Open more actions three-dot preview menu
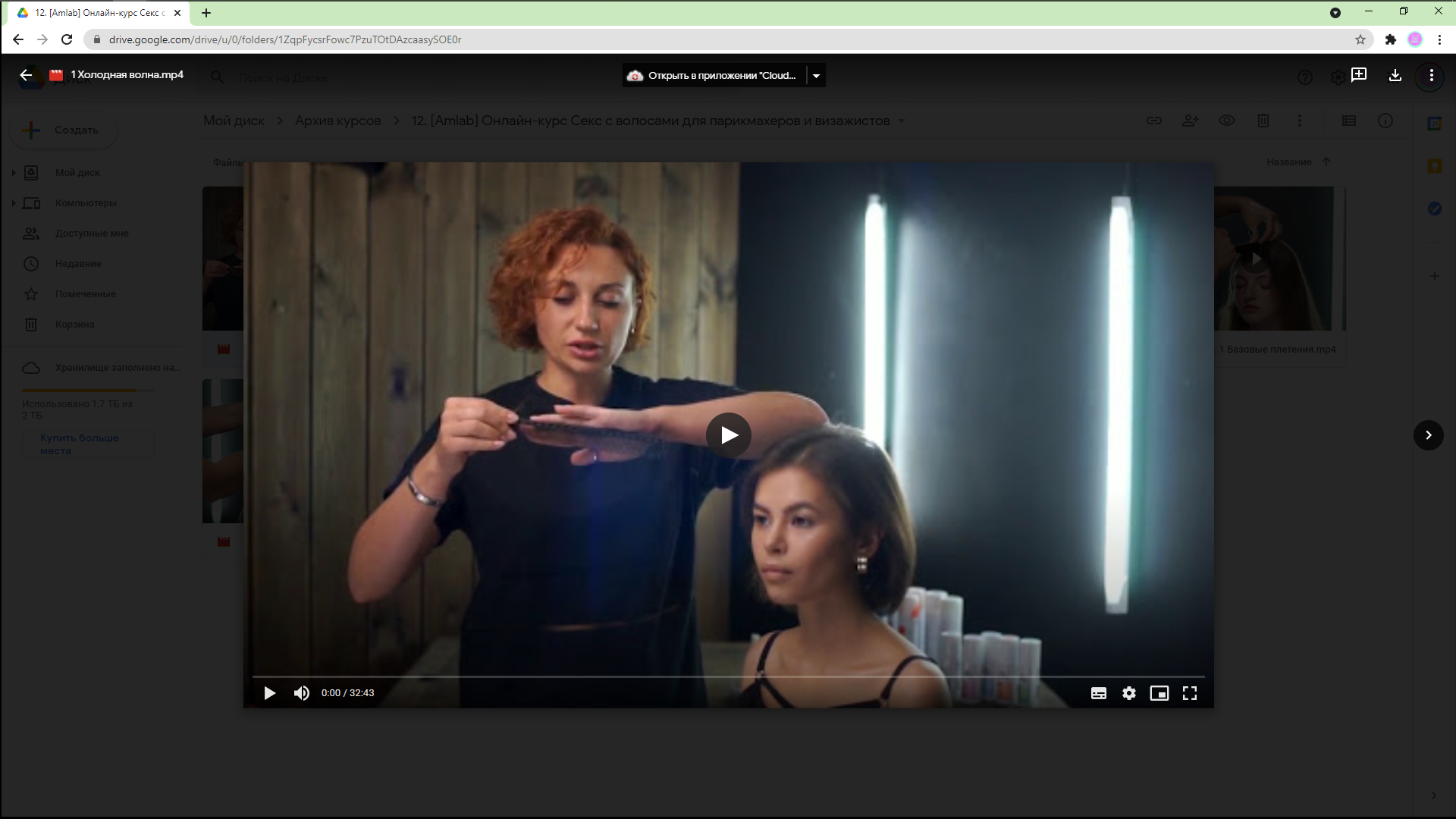The width and height of the screenshot is (1456, 819). pos(1431,75)
